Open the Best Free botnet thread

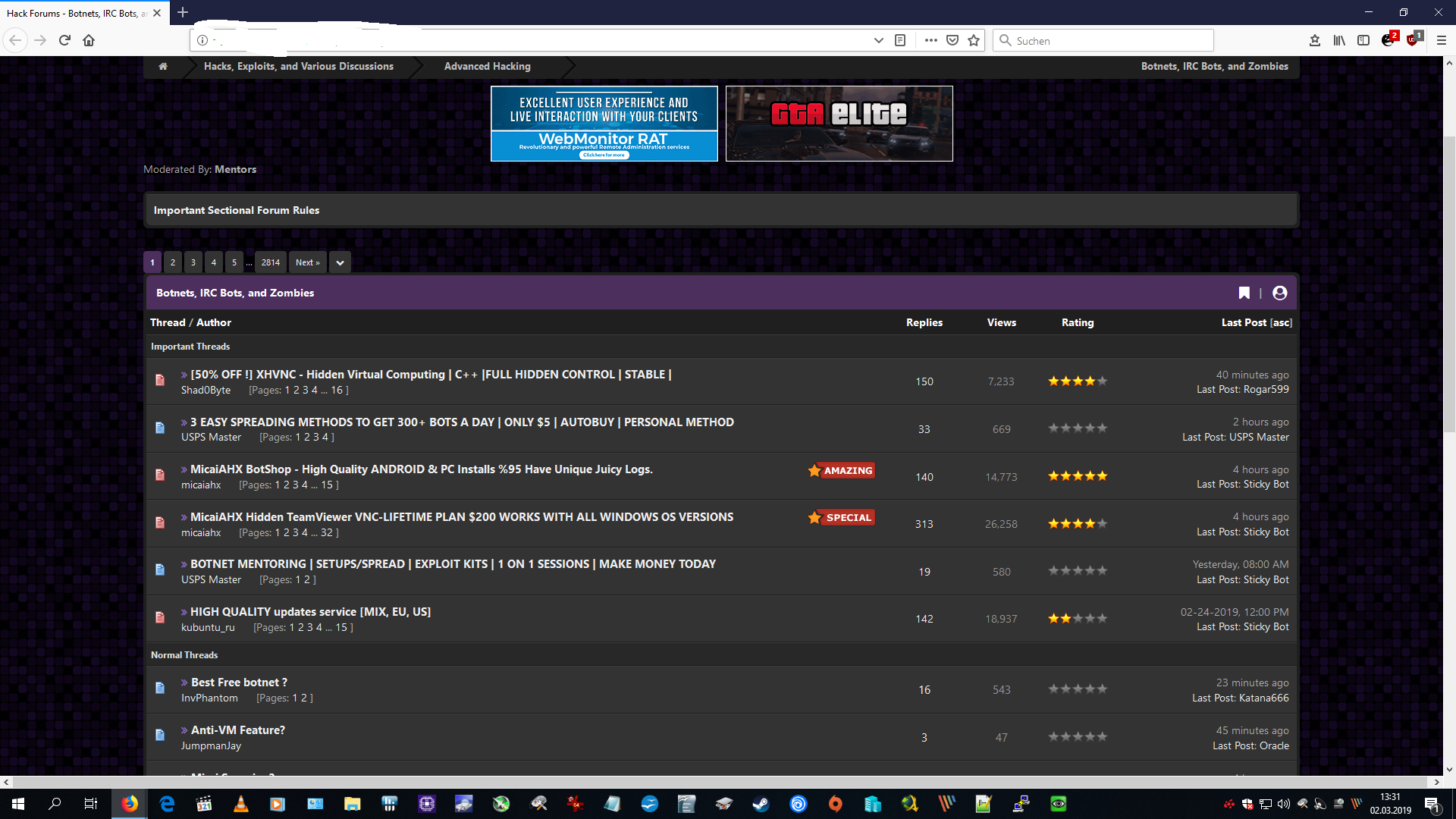(239, 682)
